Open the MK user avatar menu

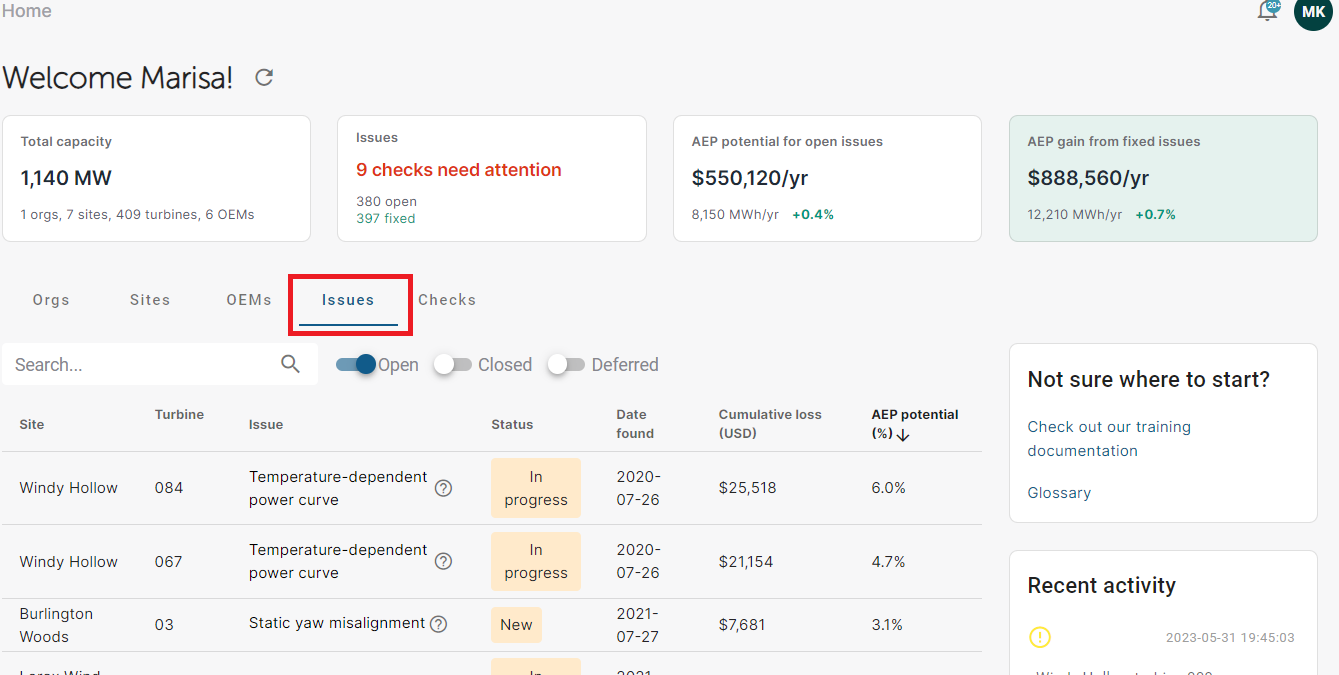tap(1313, 13)
